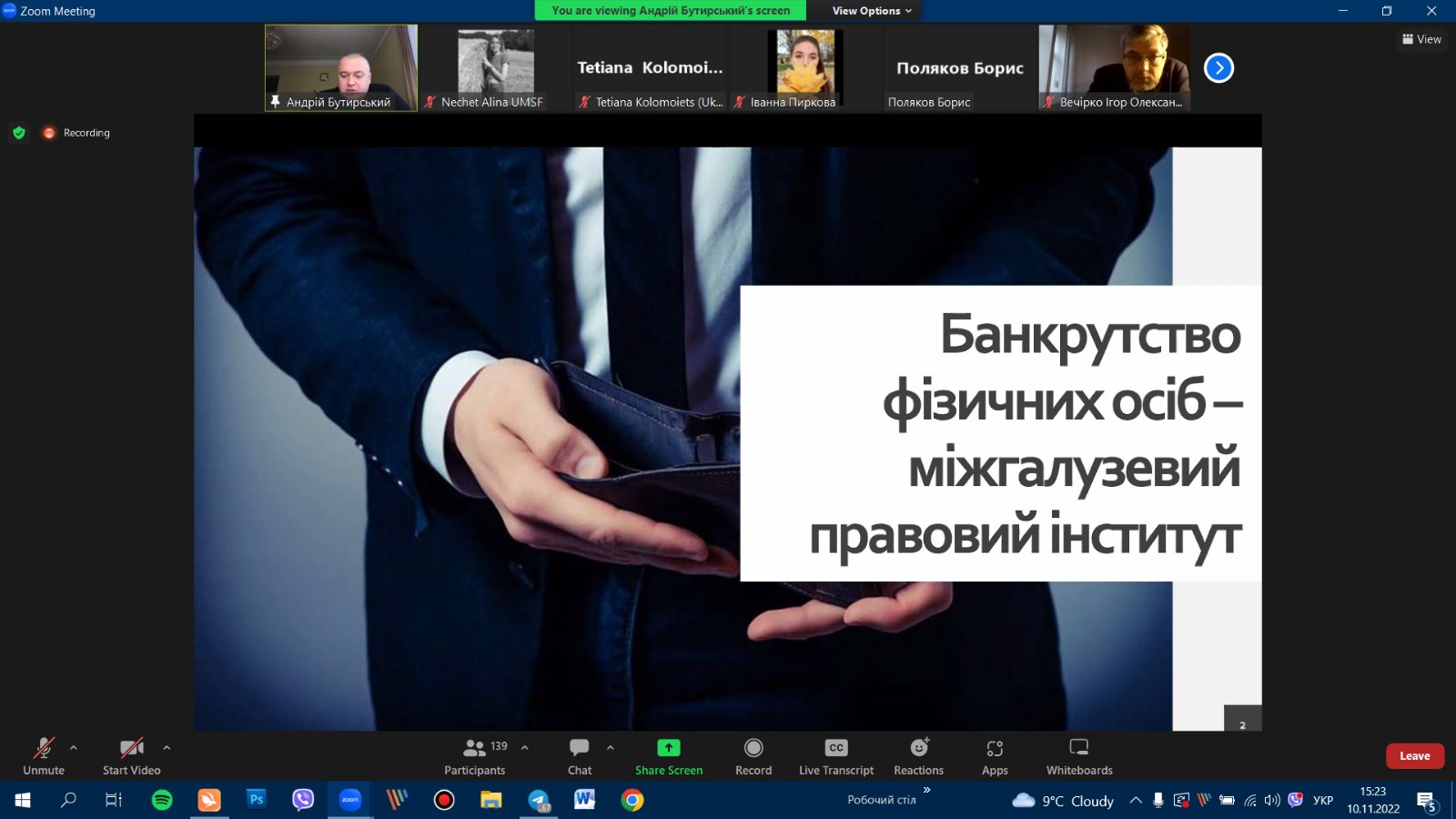Open the clock showing 15:23
Image resolution: width=1456 pixels, height=819 pixels.
(1373, 800)
